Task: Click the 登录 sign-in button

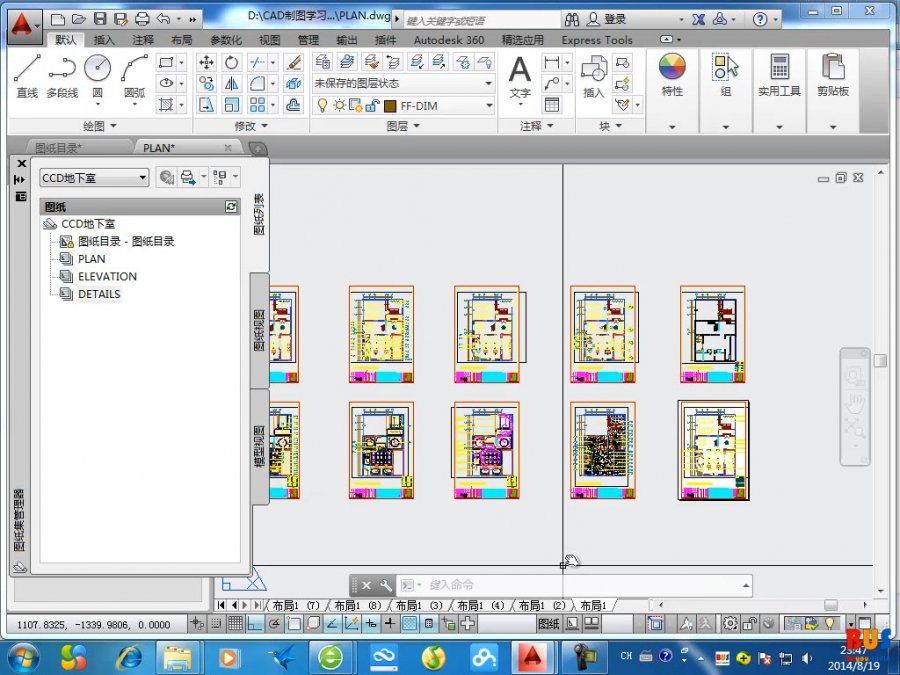Action: click(x=615, y=19)
